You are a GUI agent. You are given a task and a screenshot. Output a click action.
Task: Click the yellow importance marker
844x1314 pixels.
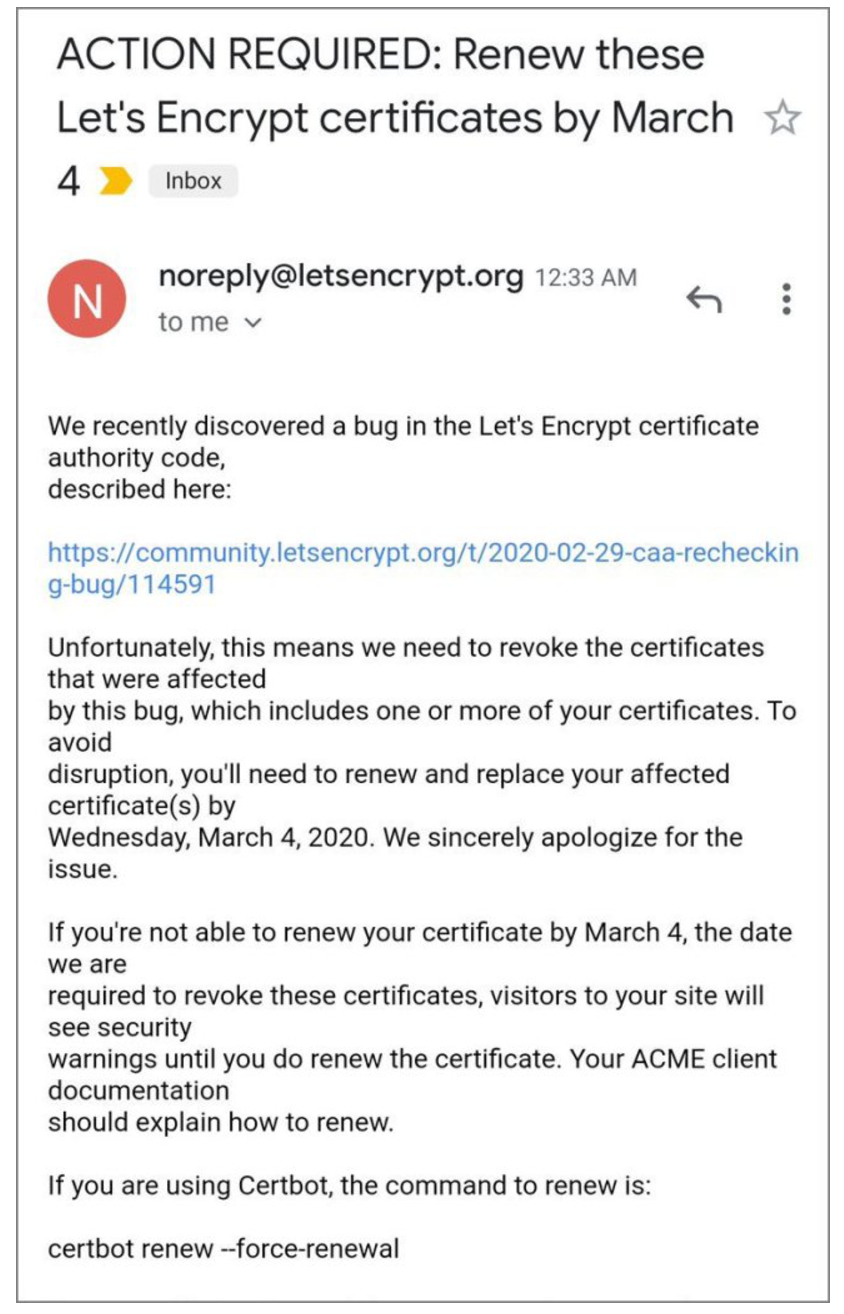(116, 182)
